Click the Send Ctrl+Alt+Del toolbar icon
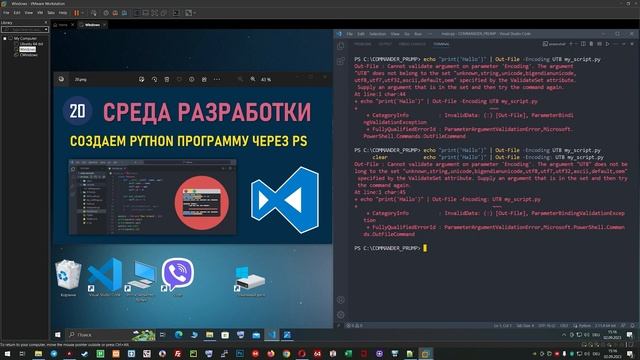The height and width of the screenshot is (360, 640). [x=94, y=13]
